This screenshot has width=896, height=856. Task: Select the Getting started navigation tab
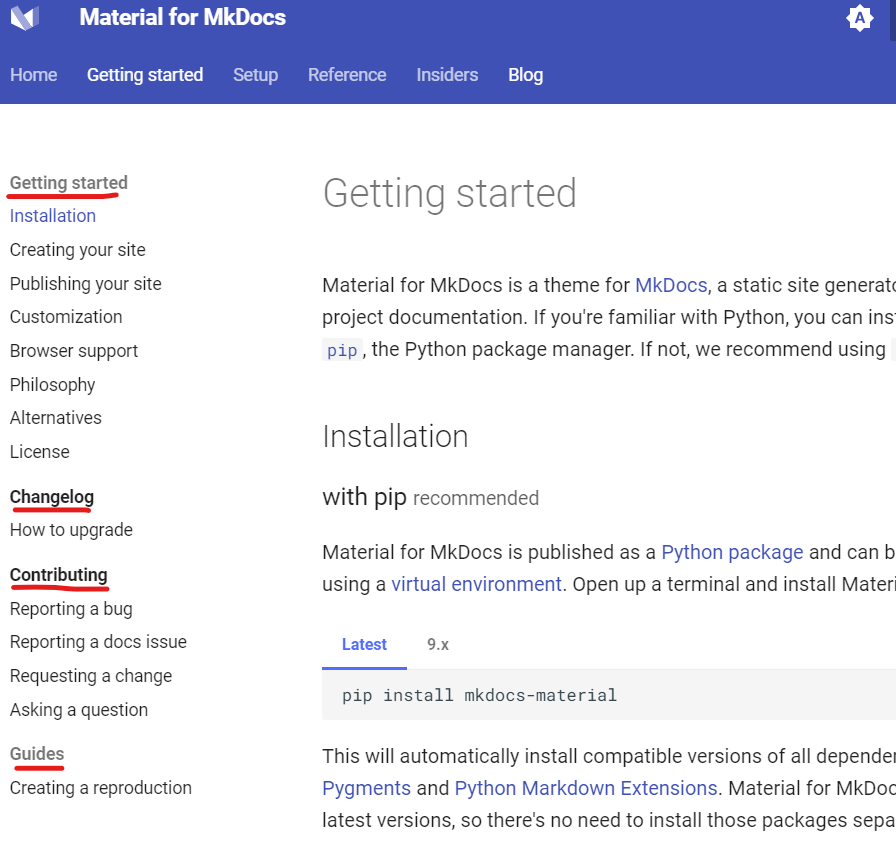[145, 75]
